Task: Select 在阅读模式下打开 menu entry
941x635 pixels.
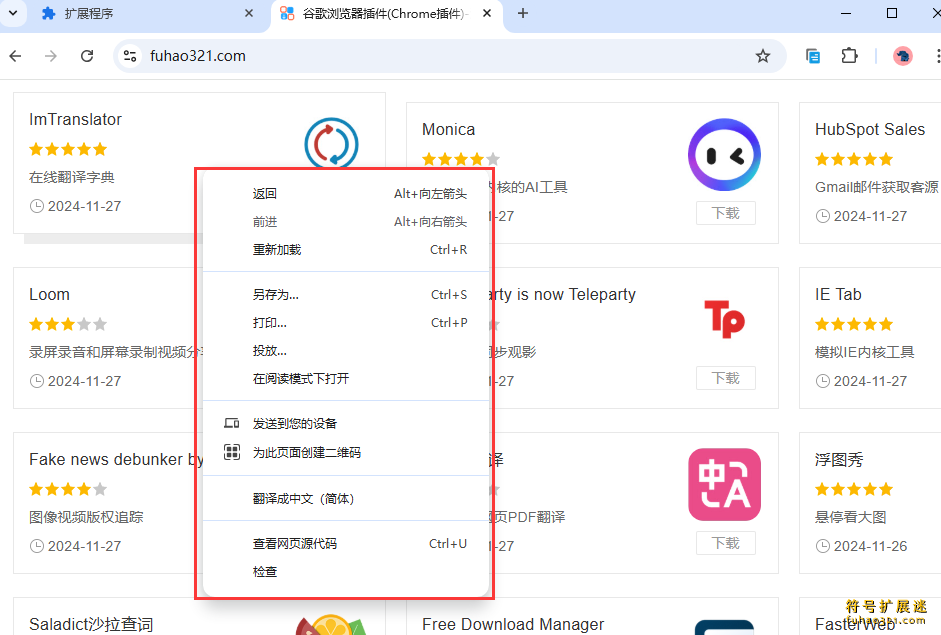Action: (346, 379)
